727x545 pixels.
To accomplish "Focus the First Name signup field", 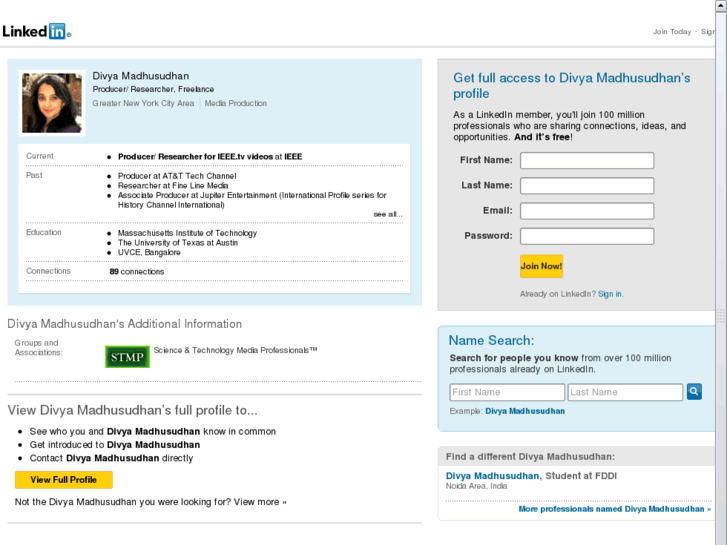I will coord(587,160).
